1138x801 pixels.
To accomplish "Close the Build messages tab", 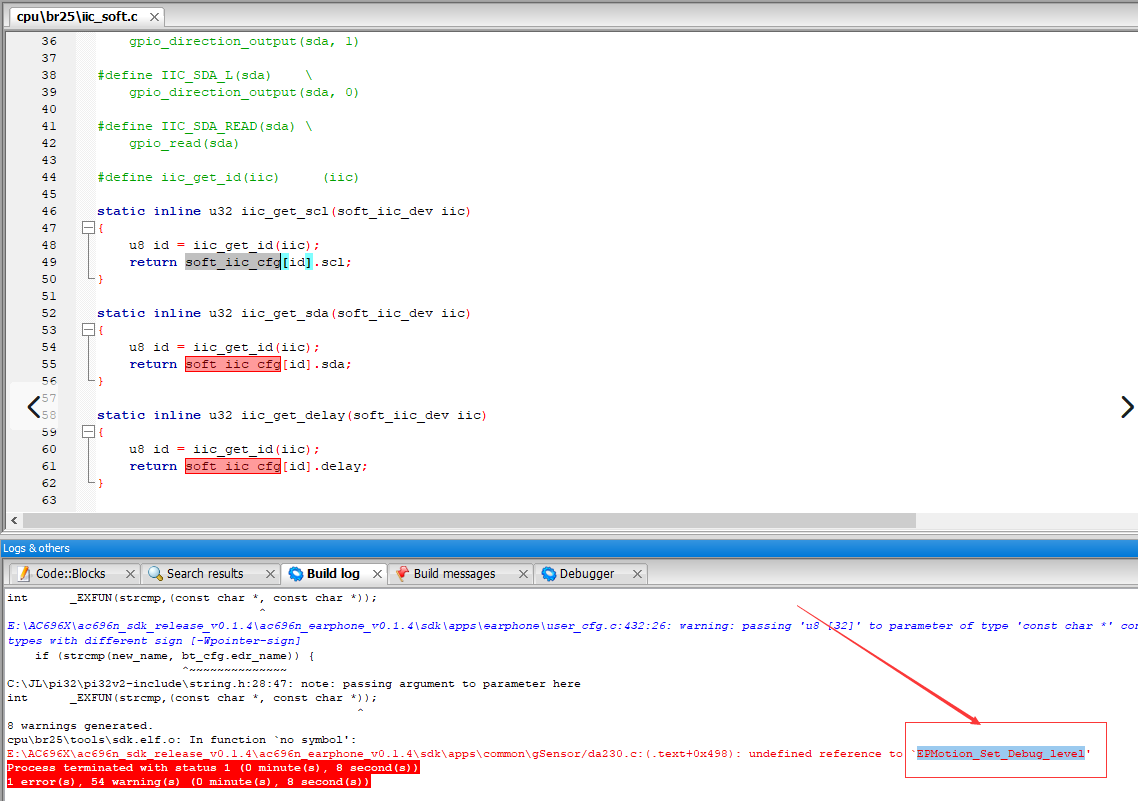I will point(523,574).
